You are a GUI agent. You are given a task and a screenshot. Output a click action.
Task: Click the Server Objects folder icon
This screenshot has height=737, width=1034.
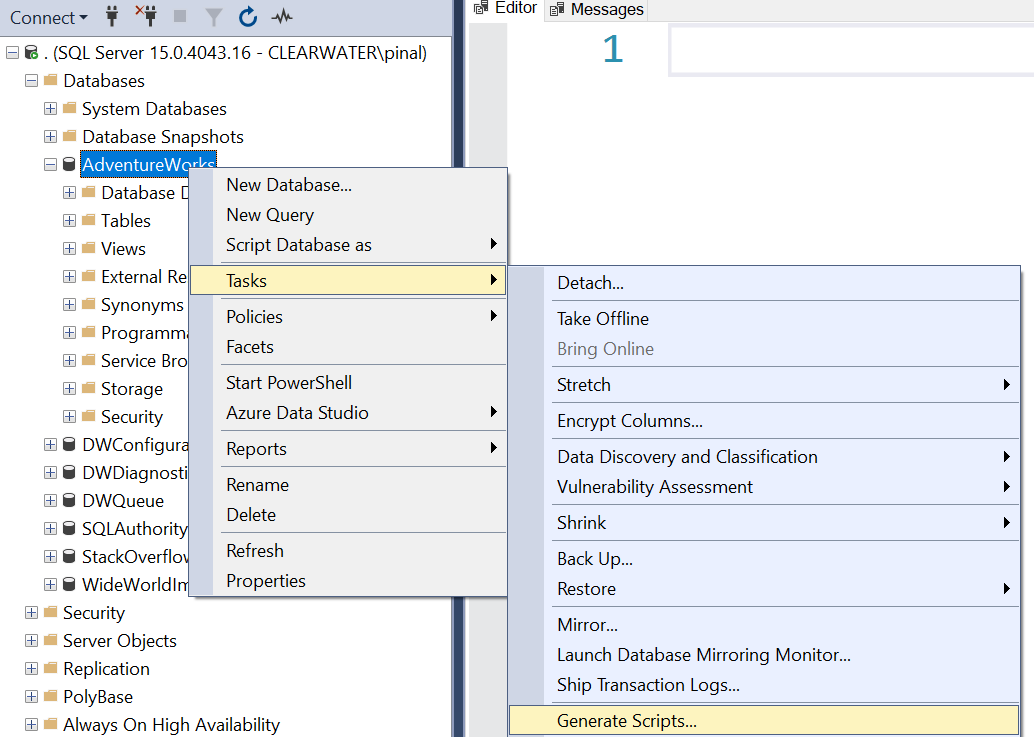coord(51,640)
